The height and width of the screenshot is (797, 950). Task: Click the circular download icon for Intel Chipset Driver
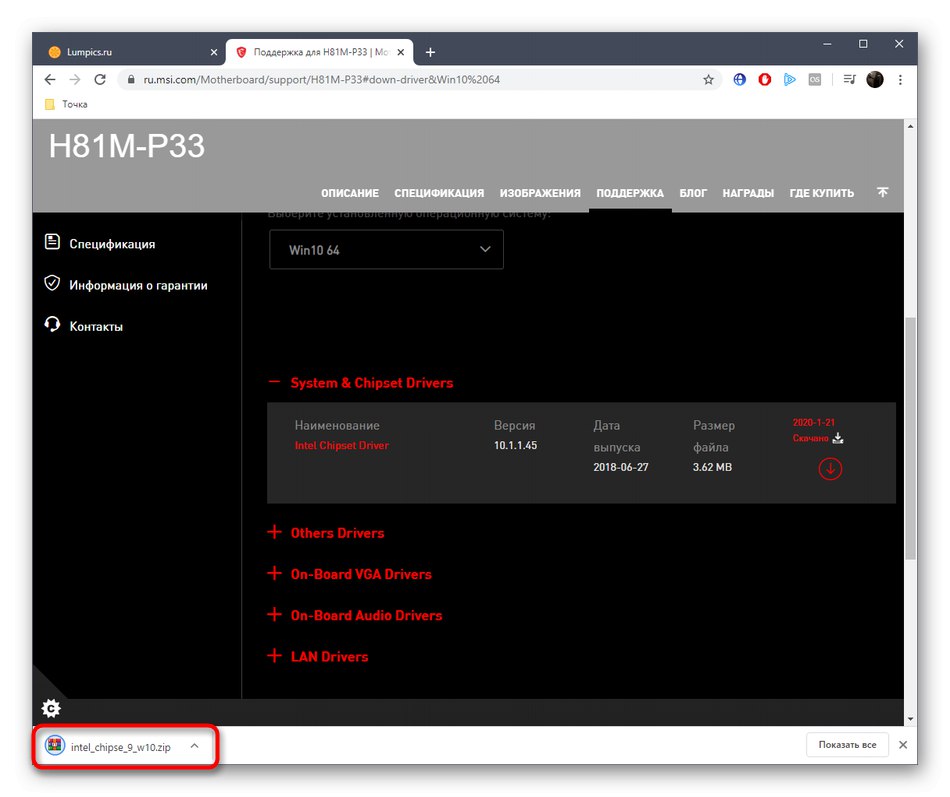pyautogui.click(x=830, y=468)
